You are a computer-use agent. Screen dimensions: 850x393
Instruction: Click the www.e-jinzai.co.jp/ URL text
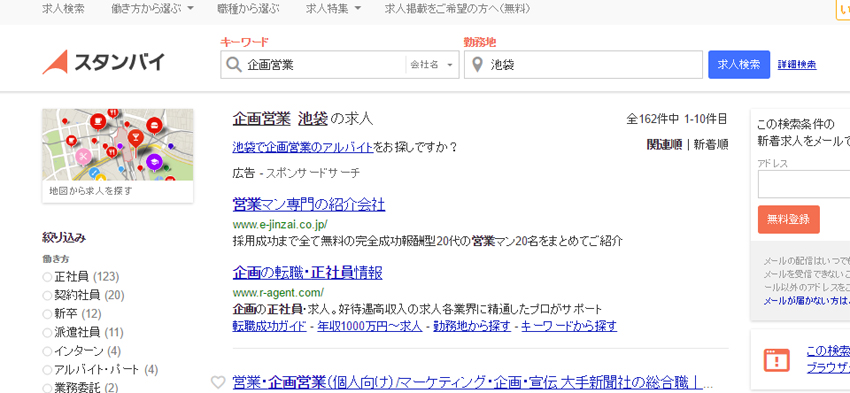(280, 224)
